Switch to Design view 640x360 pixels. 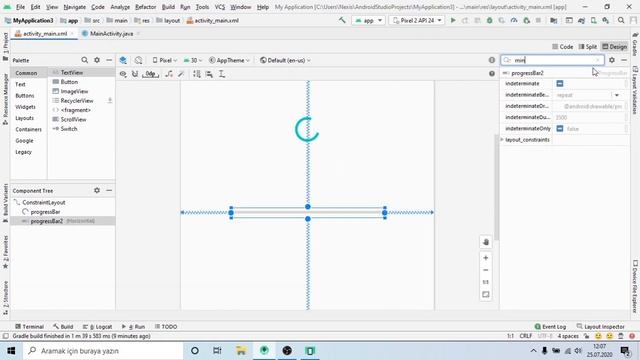click(614, 47)
